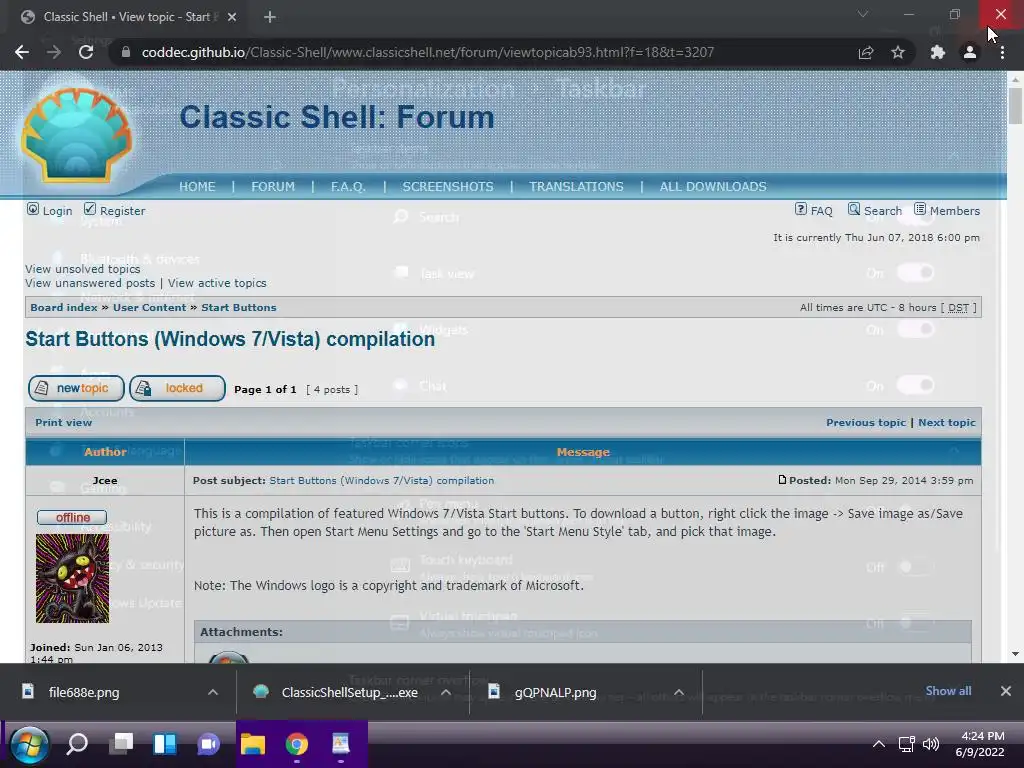1024x768 pixels.
Task: Open Start Buttons breadcrumb
Action: pyautogui.click(x=238, y=308)
